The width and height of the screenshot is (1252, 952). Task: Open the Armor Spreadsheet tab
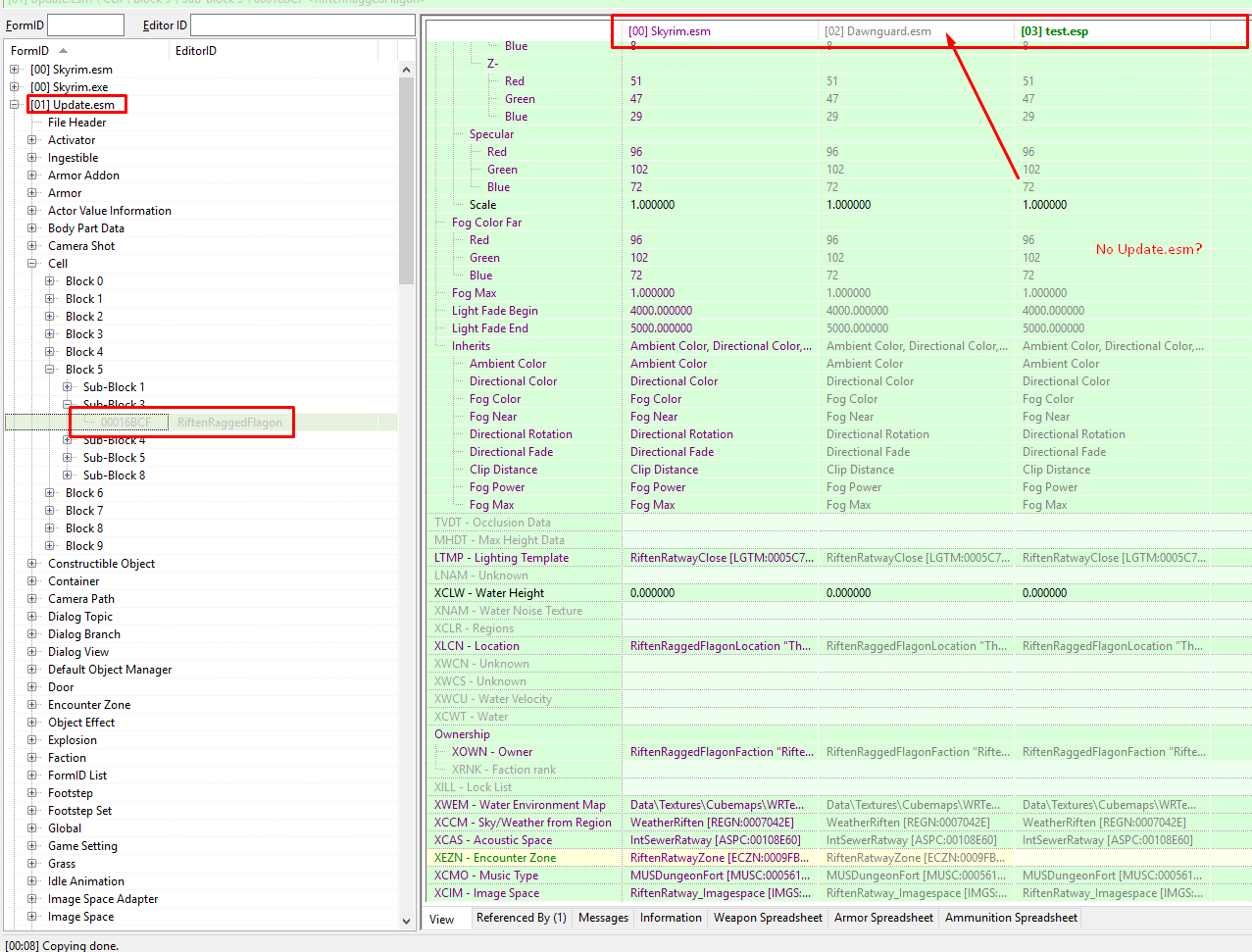883,918
